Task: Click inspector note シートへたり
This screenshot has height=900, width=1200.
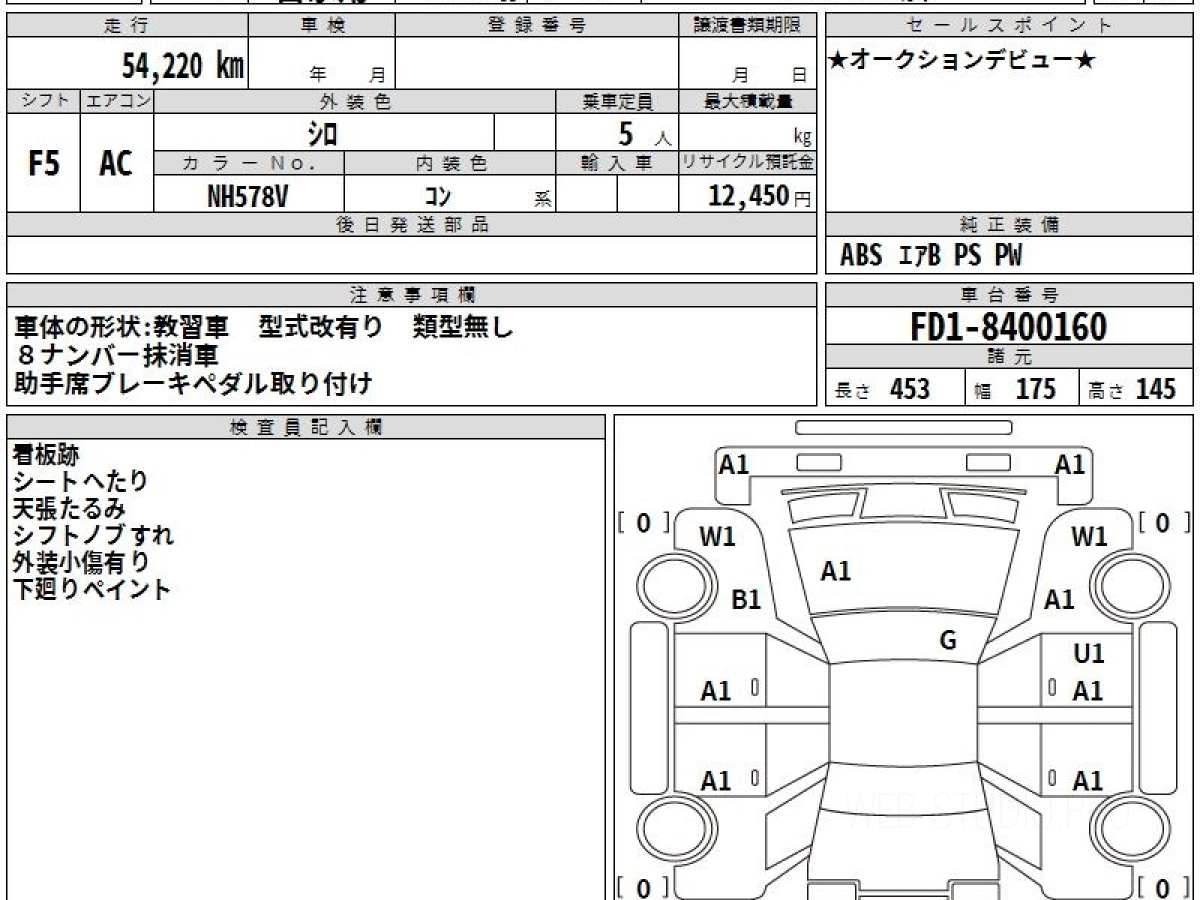Action: (x=80, y=481)
